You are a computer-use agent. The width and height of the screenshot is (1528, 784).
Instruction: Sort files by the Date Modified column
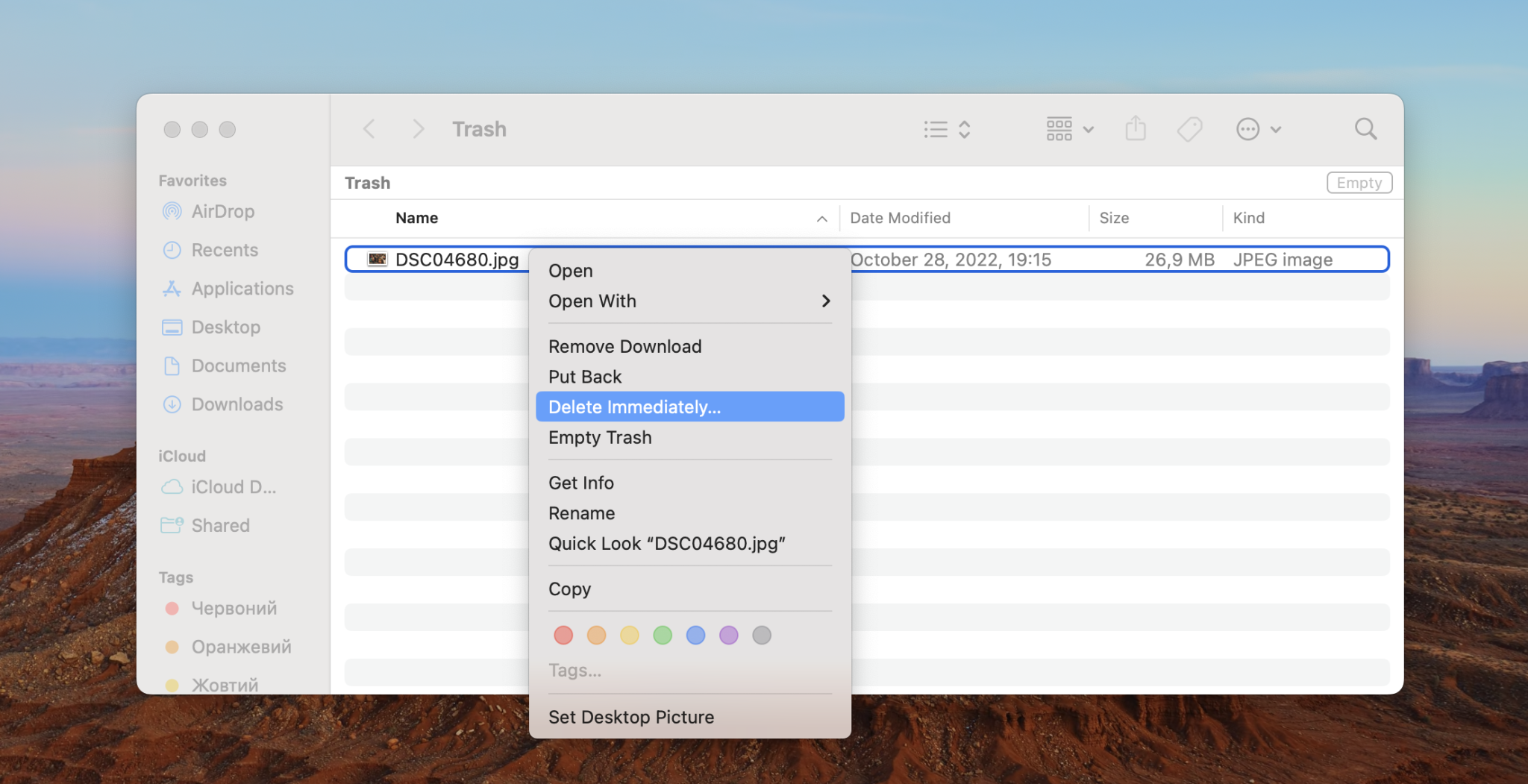point(900,218)
